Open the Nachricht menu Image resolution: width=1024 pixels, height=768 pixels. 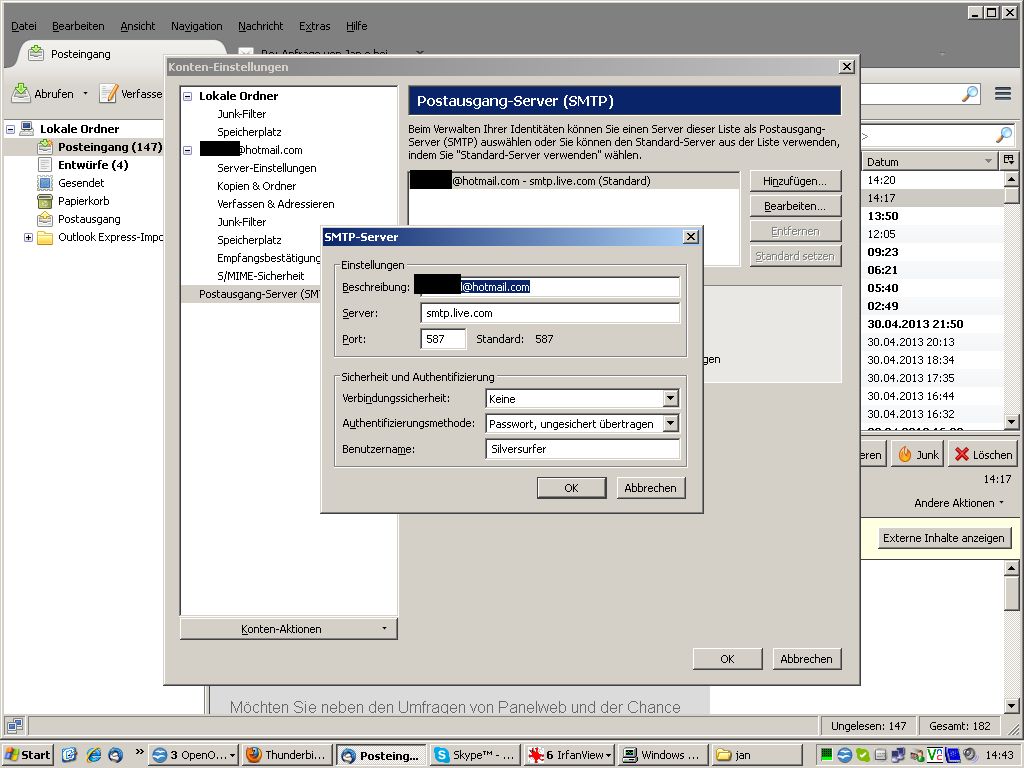(261, 26)
